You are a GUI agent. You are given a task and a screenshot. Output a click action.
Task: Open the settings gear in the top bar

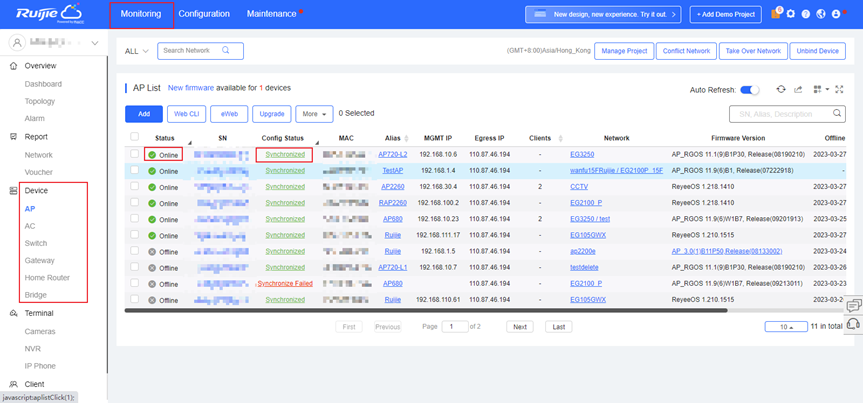[791, 14]
